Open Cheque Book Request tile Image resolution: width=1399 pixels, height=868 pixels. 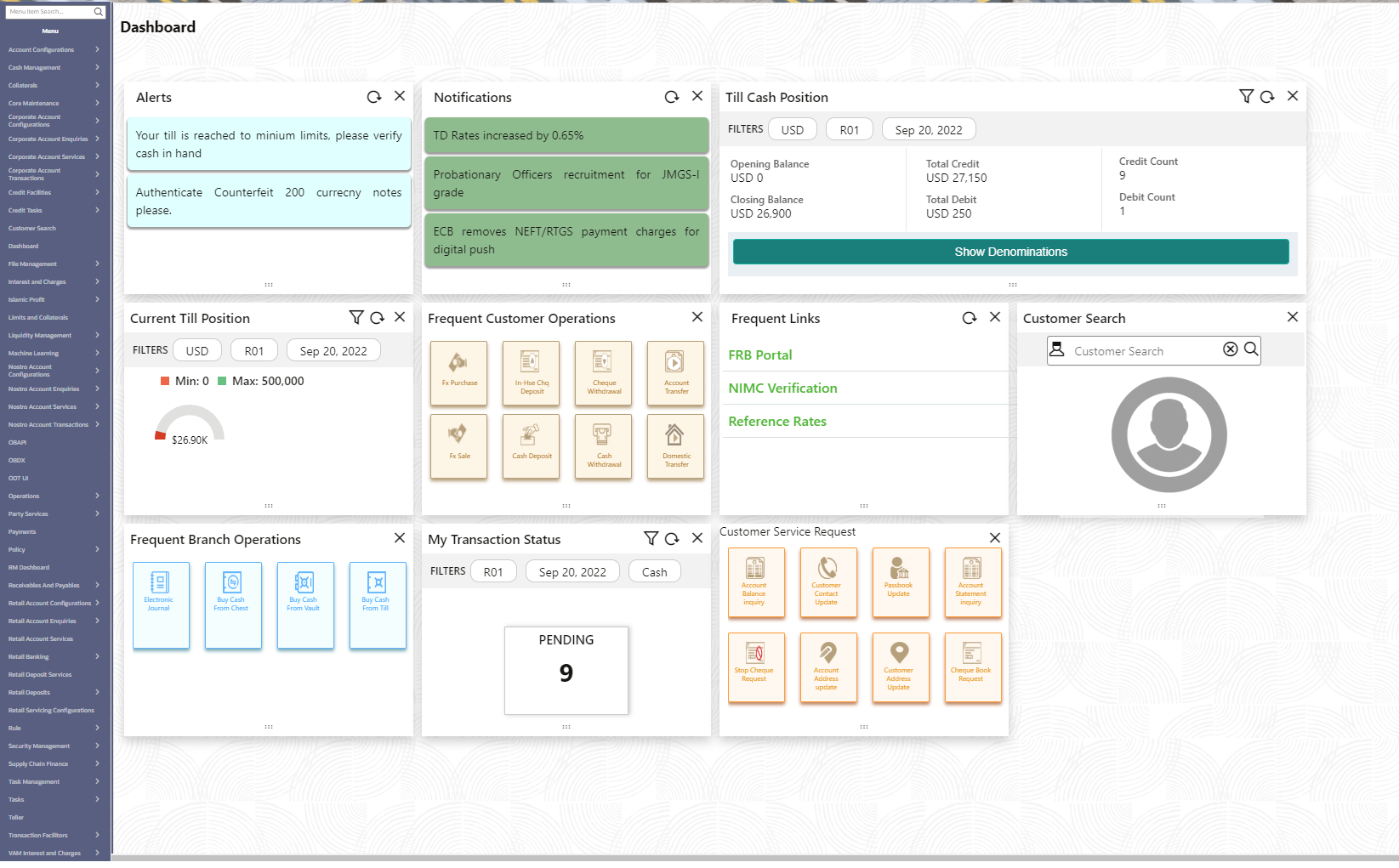[x=974, y=667]
